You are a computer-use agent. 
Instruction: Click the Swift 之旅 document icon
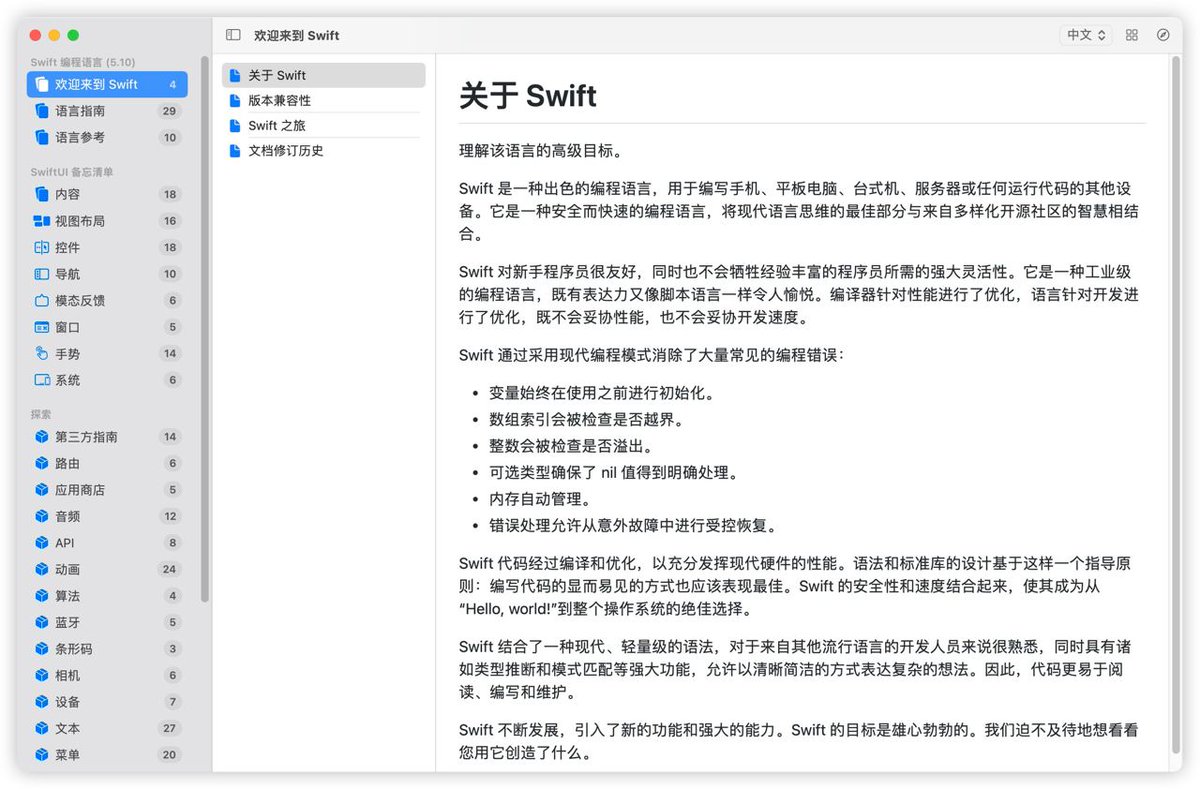[235, 126]
